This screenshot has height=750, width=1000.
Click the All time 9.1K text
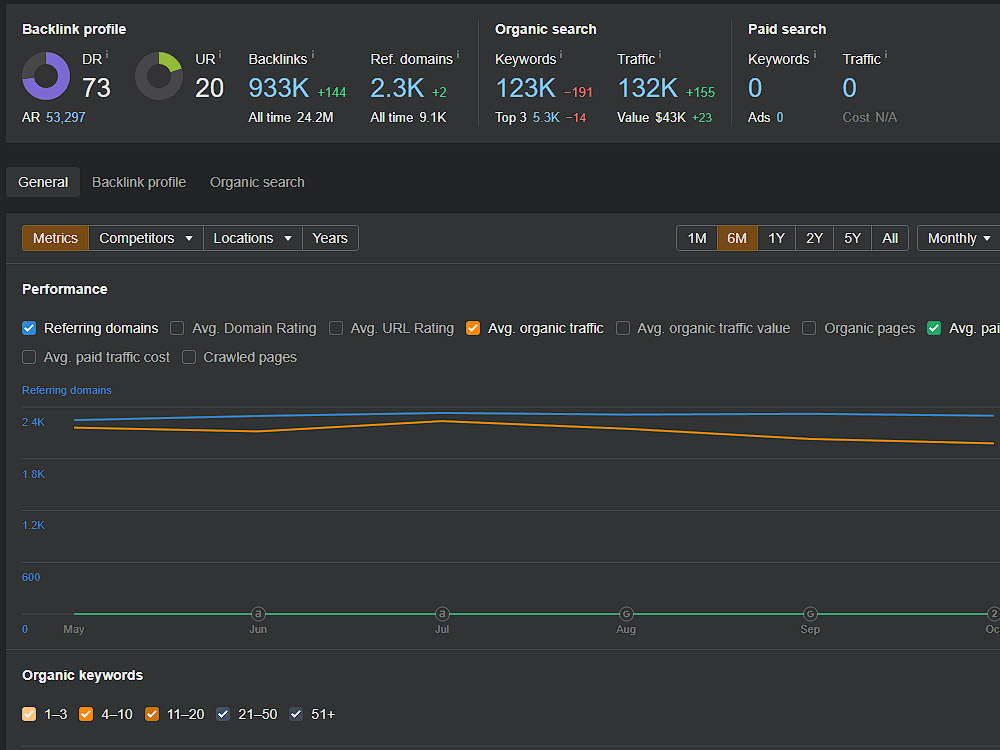click(408, 117)
